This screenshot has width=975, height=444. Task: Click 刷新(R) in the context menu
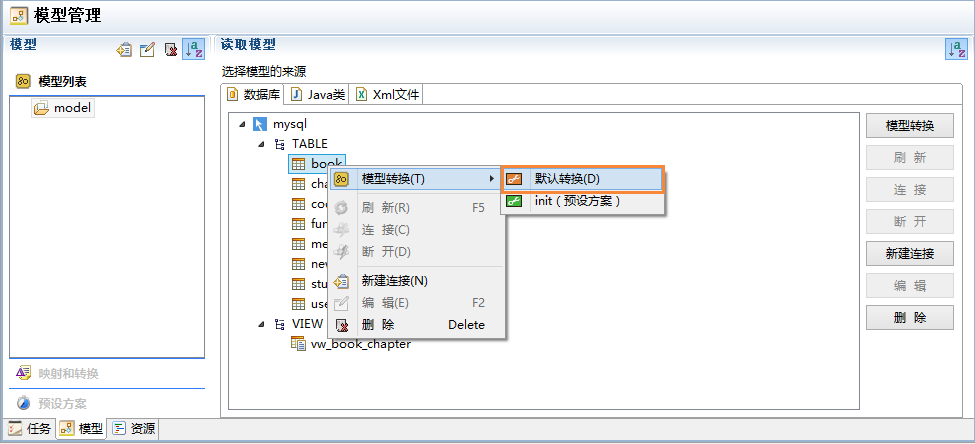[415, 208]
